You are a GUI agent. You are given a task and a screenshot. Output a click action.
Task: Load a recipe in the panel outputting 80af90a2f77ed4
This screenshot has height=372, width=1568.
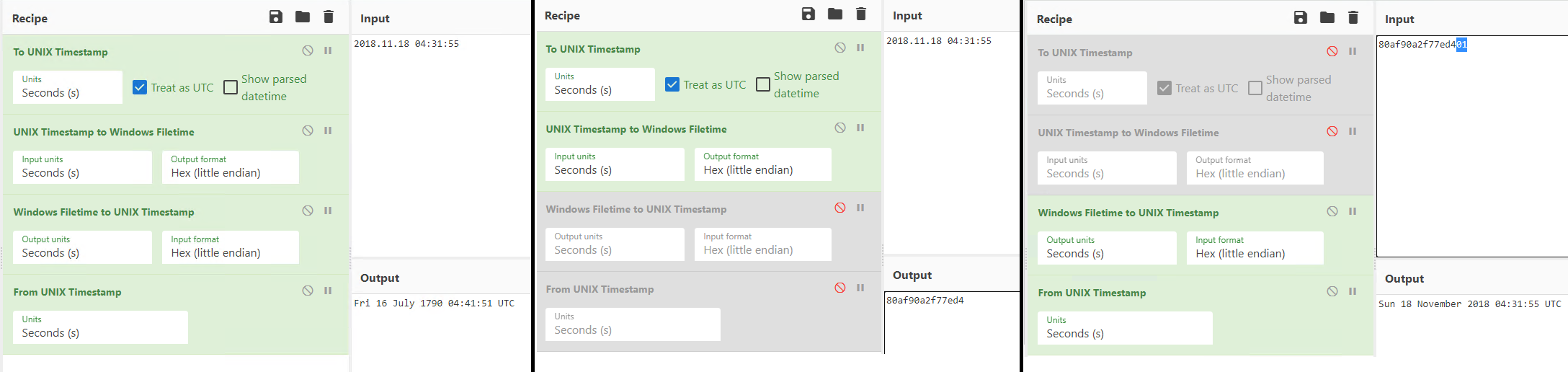tap(835, 14)
